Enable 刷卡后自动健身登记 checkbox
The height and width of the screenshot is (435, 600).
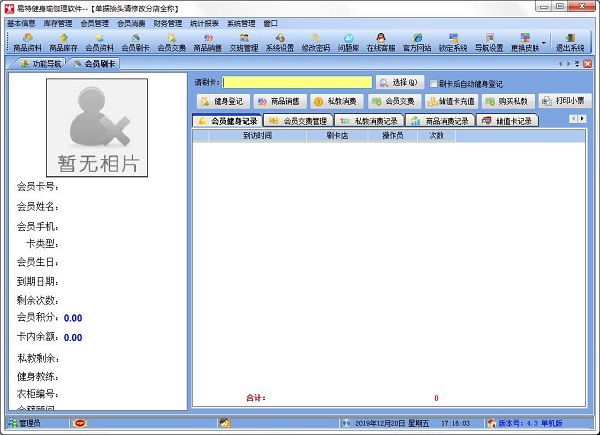point(433,83)
